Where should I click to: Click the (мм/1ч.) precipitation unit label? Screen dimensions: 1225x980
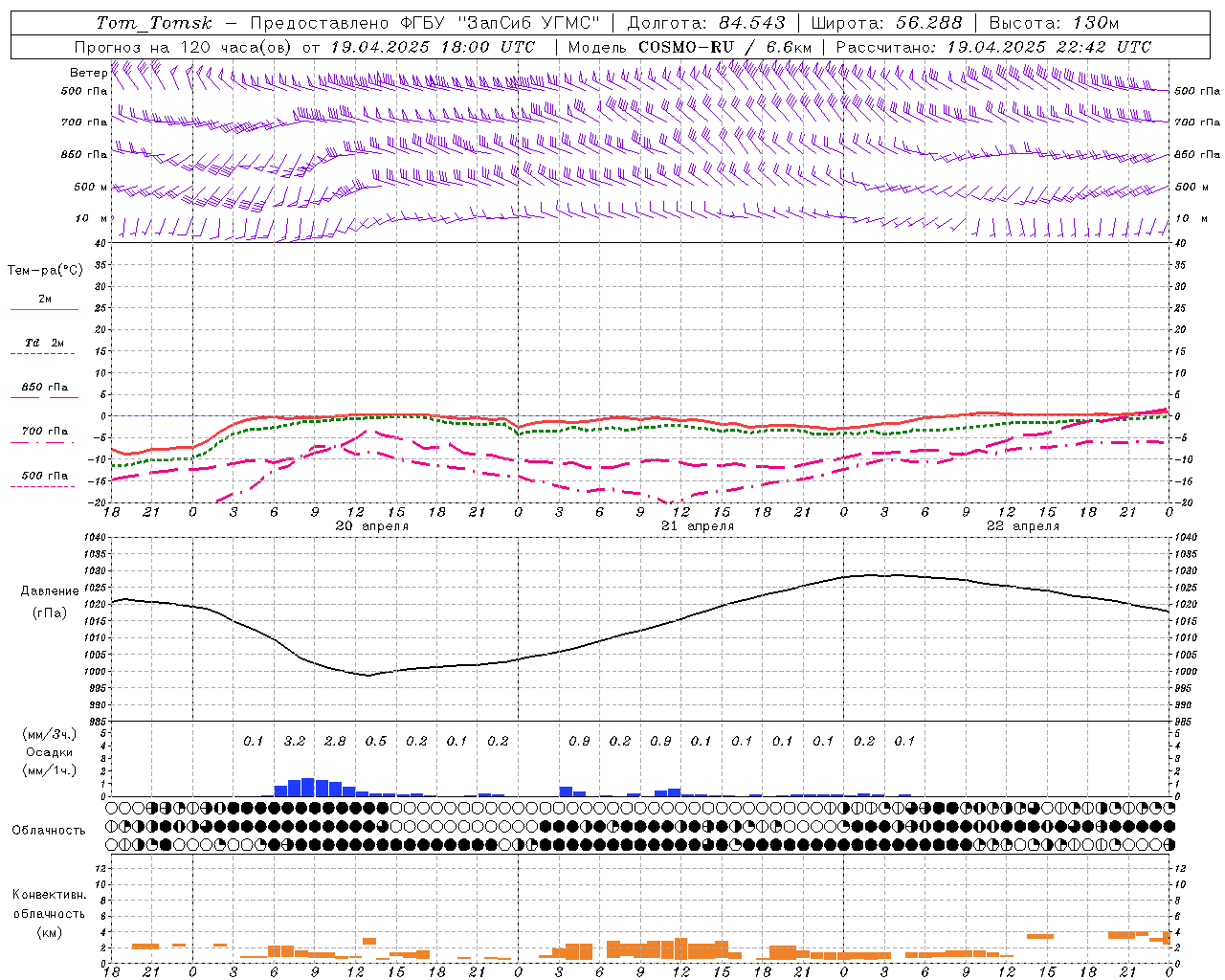point(49,770)
